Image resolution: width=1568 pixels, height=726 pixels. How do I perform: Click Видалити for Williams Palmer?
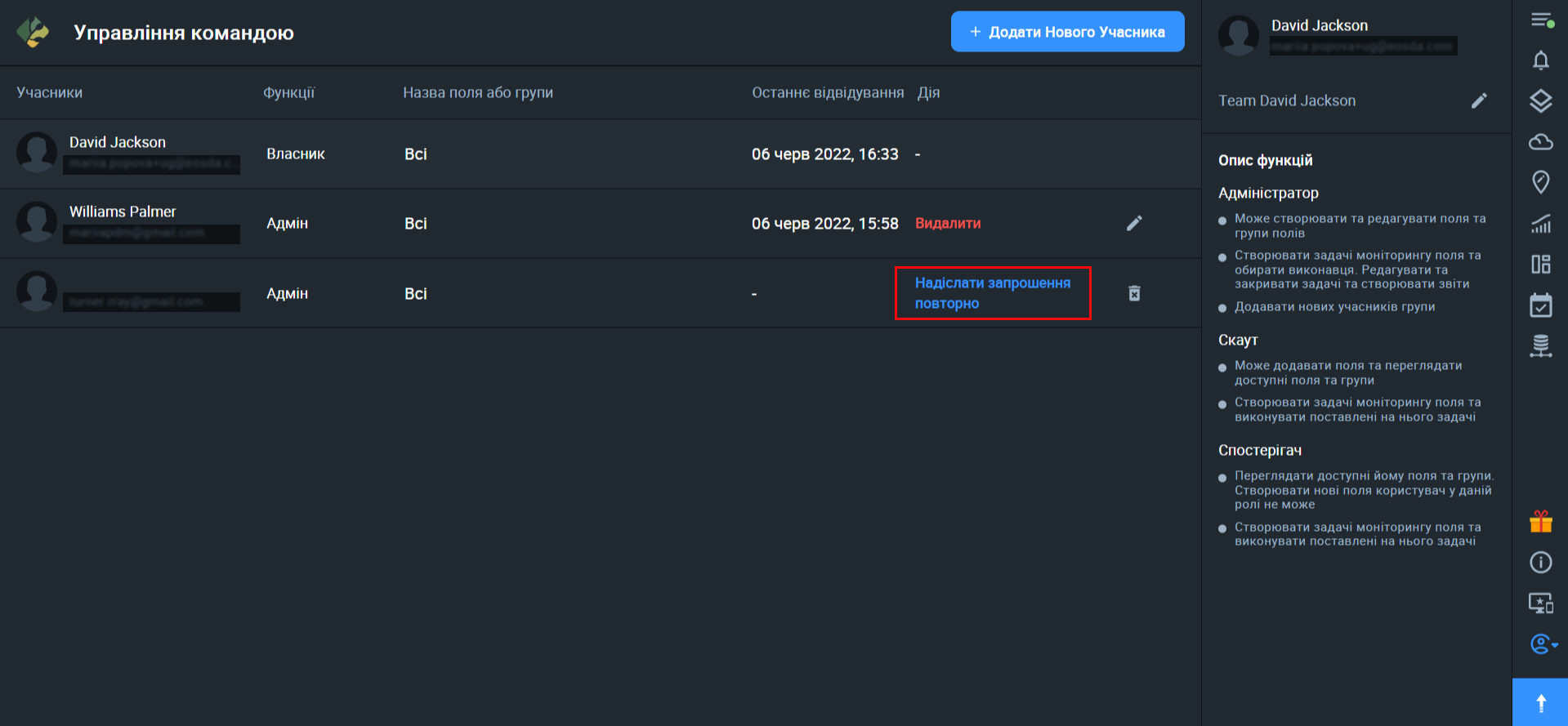pos(948,223)
